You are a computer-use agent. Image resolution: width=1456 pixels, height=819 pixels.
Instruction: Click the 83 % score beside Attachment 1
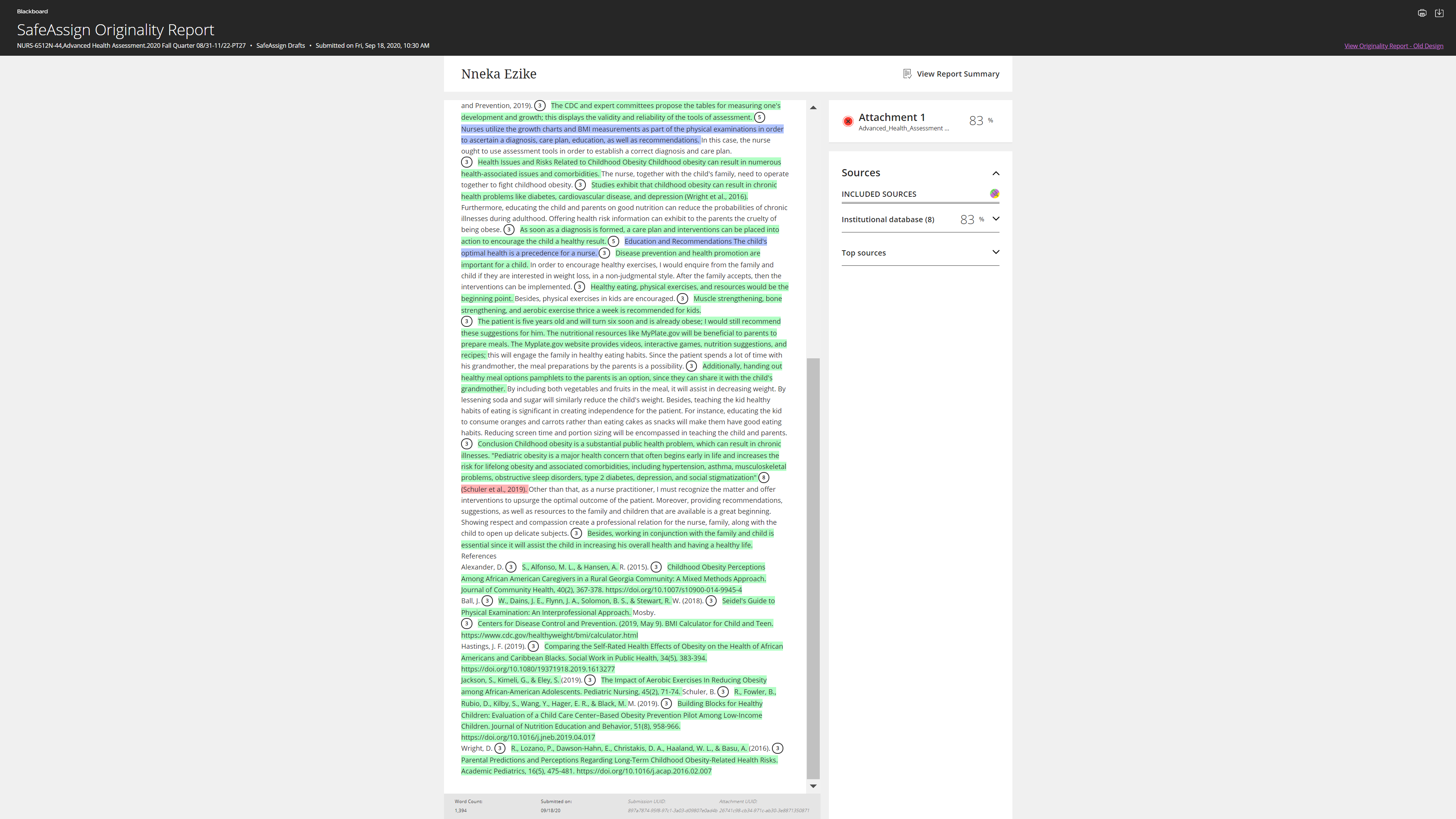click(981, 121)
